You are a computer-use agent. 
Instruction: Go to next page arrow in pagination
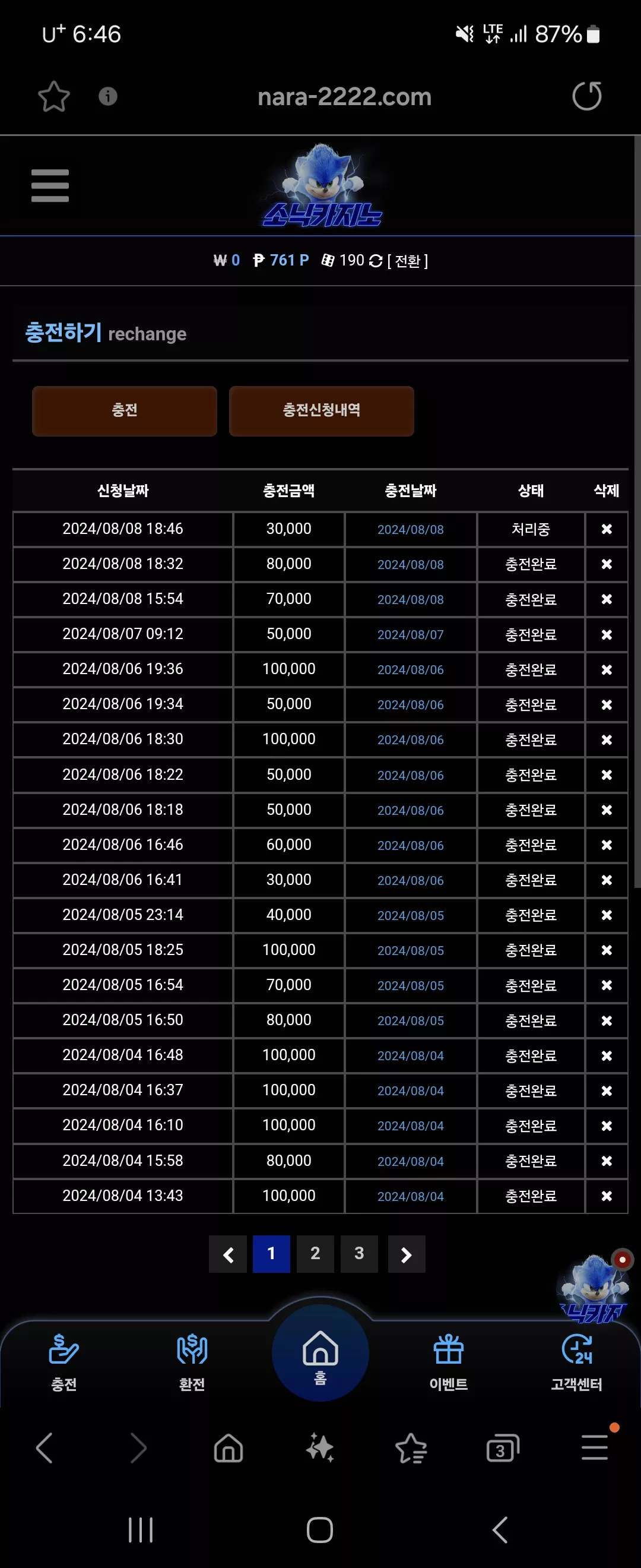(406, 1254)
